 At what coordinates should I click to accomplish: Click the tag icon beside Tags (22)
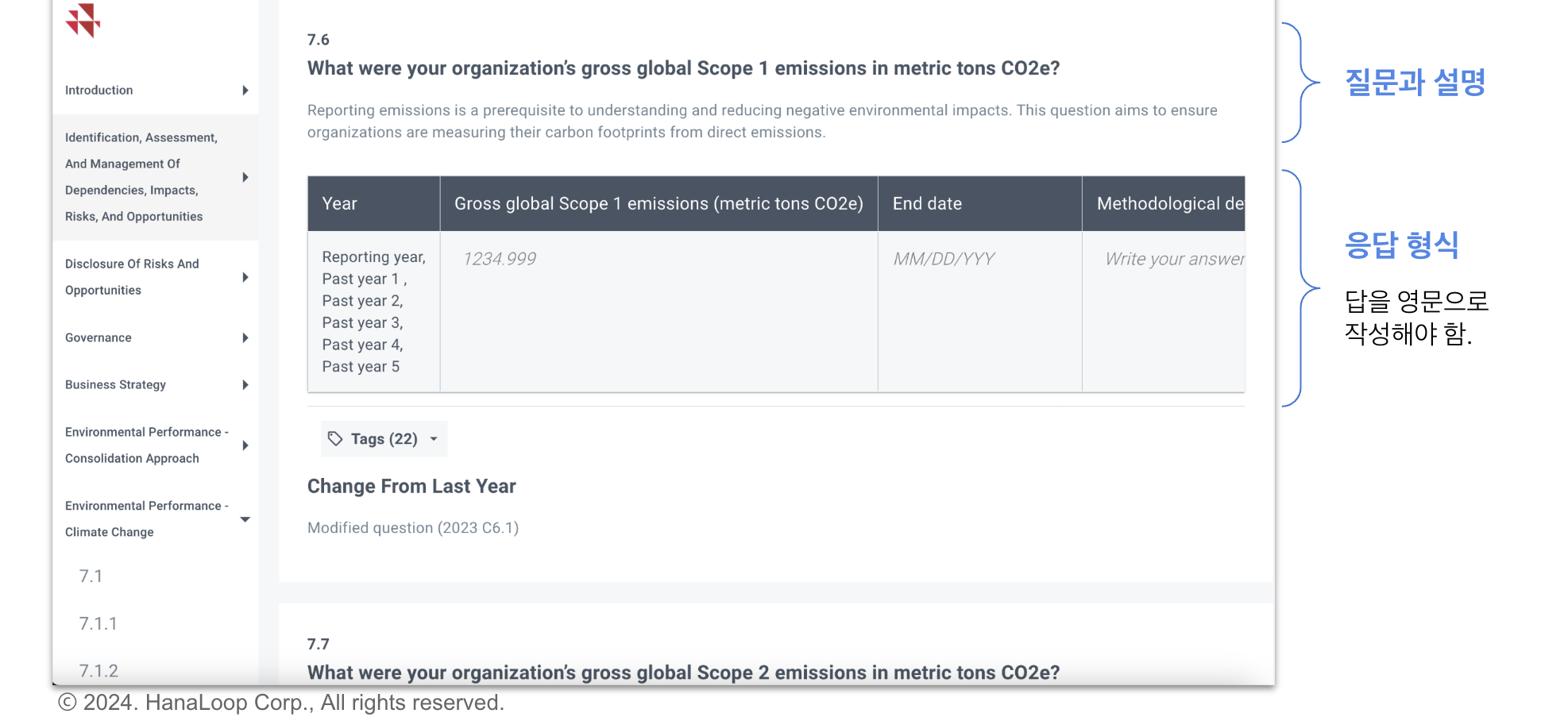[x=335, y=439]
